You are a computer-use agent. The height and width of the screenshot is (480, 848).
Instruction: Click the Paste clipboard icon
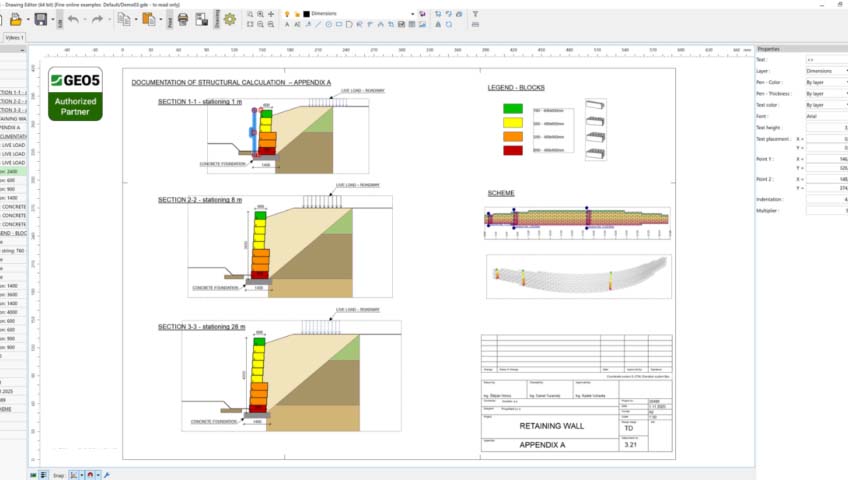(148, 19)
